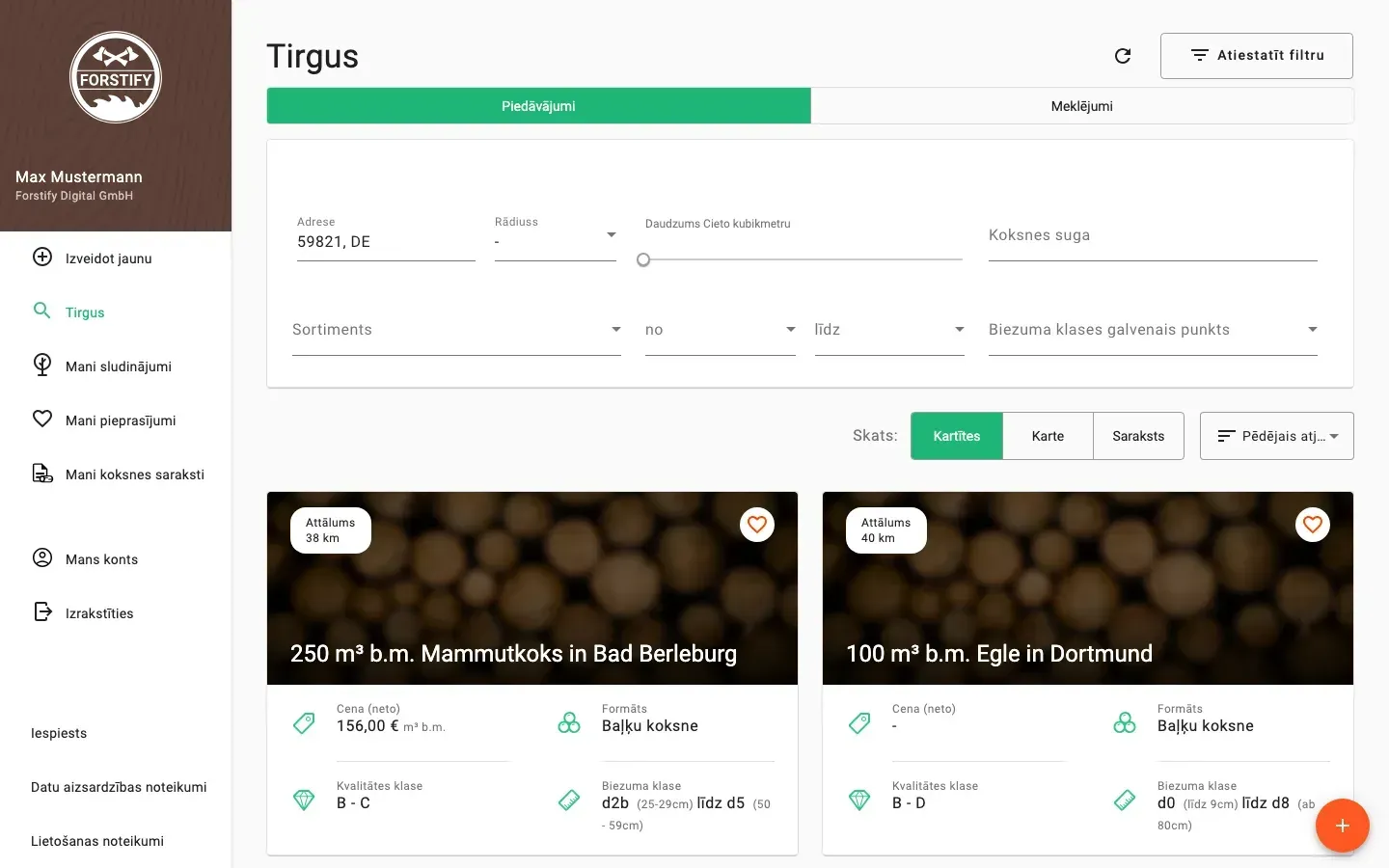Screen dimensions: 1389x868
Task: Open Mani koksnes saraksti menu item
Action: (x=116, y=475)
